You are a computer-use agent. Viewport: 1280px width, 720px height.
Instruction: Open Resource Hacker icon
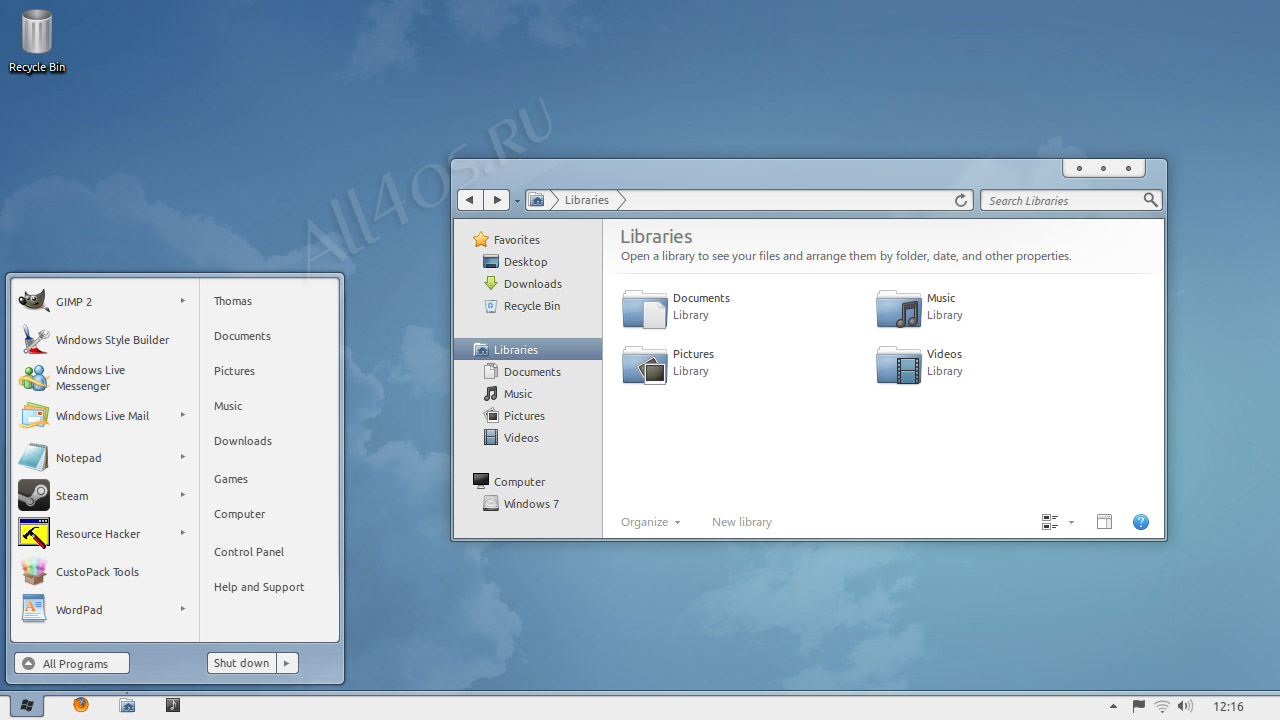[34, 533]
